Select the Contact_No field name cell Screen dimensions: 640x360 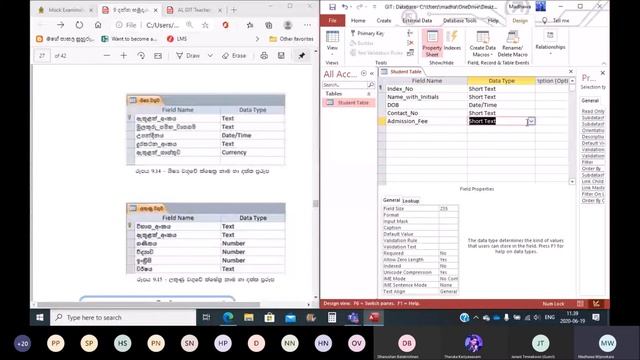pos(426,113)
